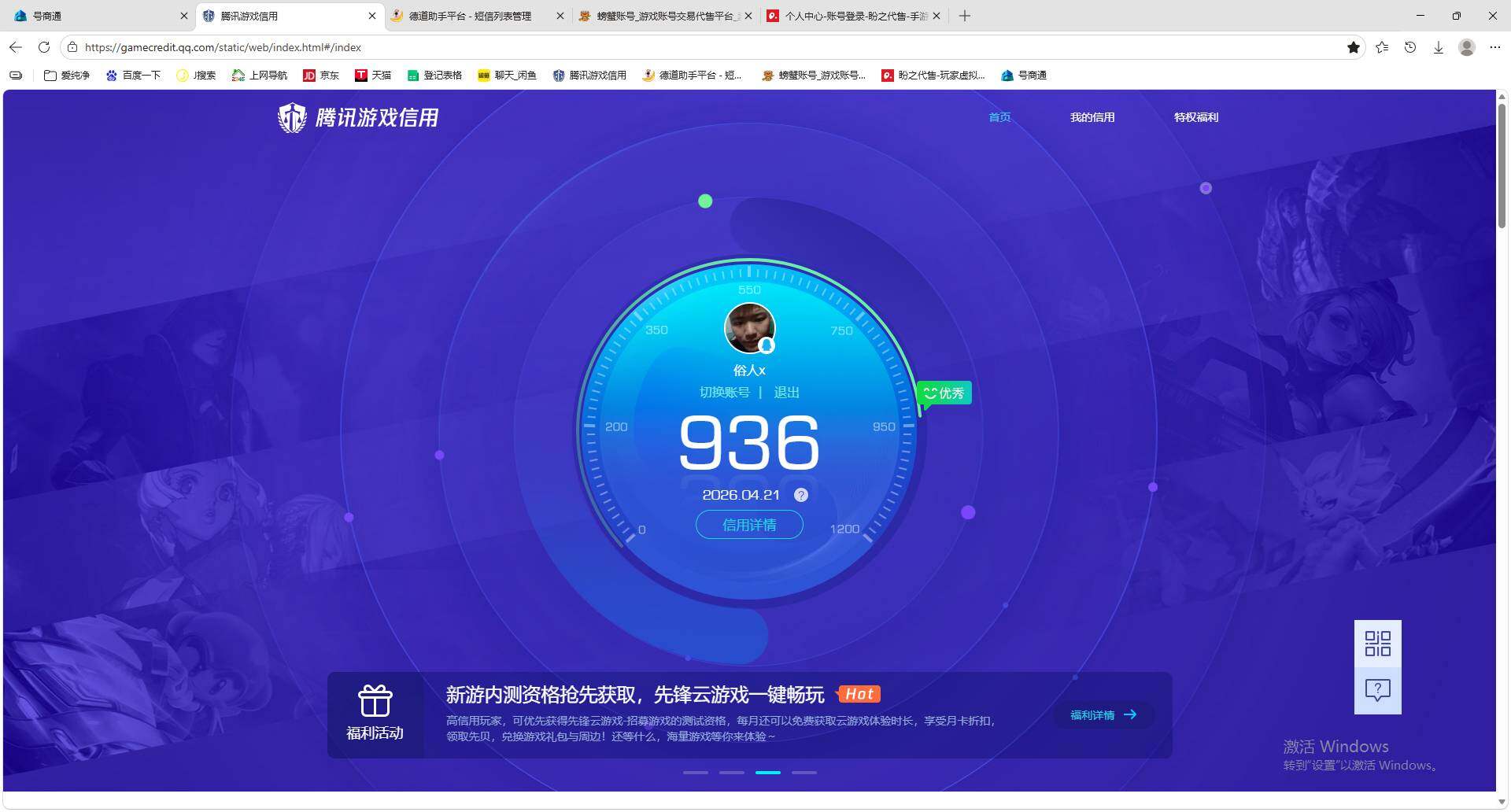Viewport: 1511px width, 812px height.
Task: Click the scrollbar down arrow
Action: [1502, 802]
